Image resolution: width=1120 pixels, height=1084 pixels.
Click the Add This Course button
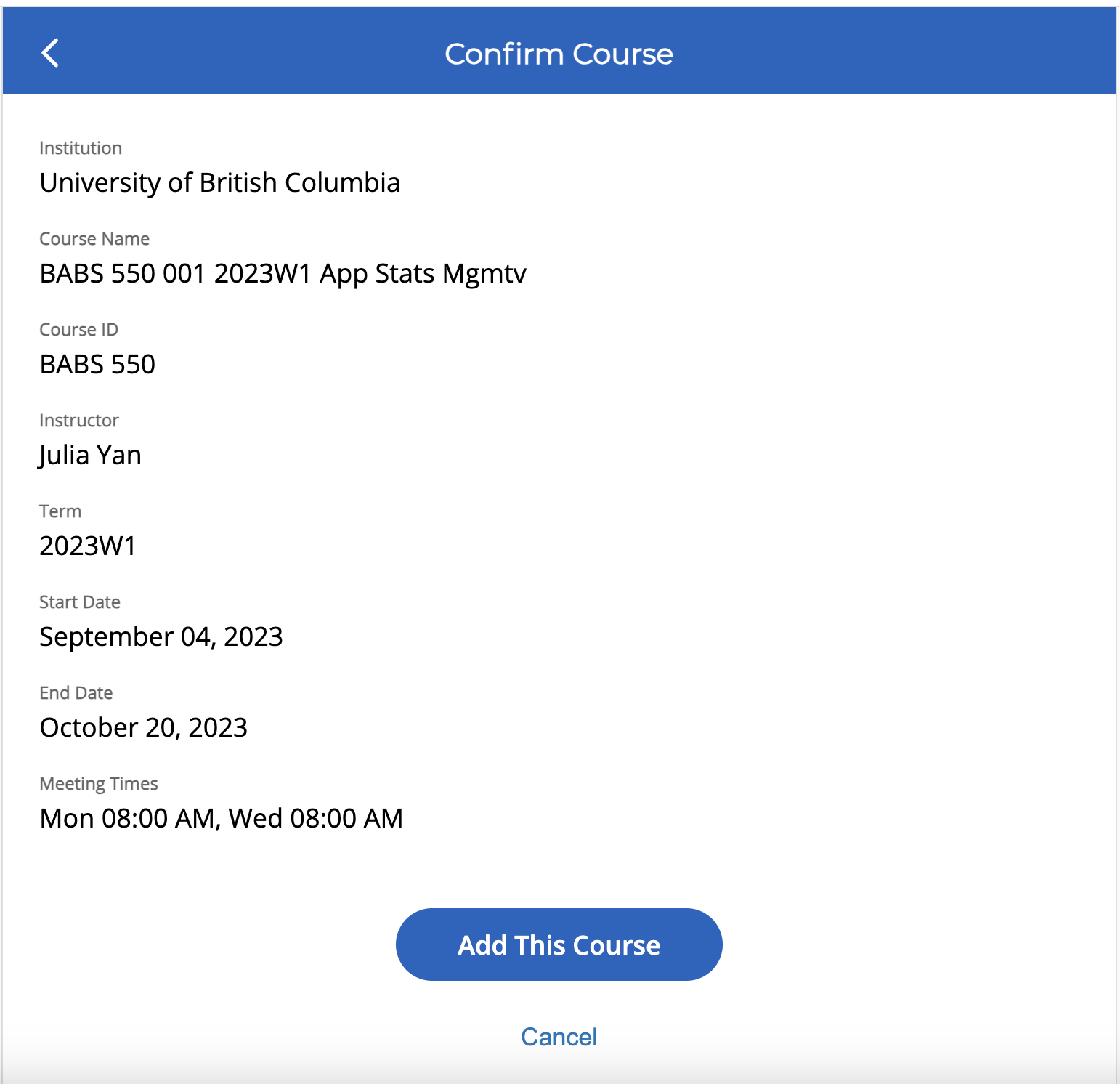click(x=559, y=945)
